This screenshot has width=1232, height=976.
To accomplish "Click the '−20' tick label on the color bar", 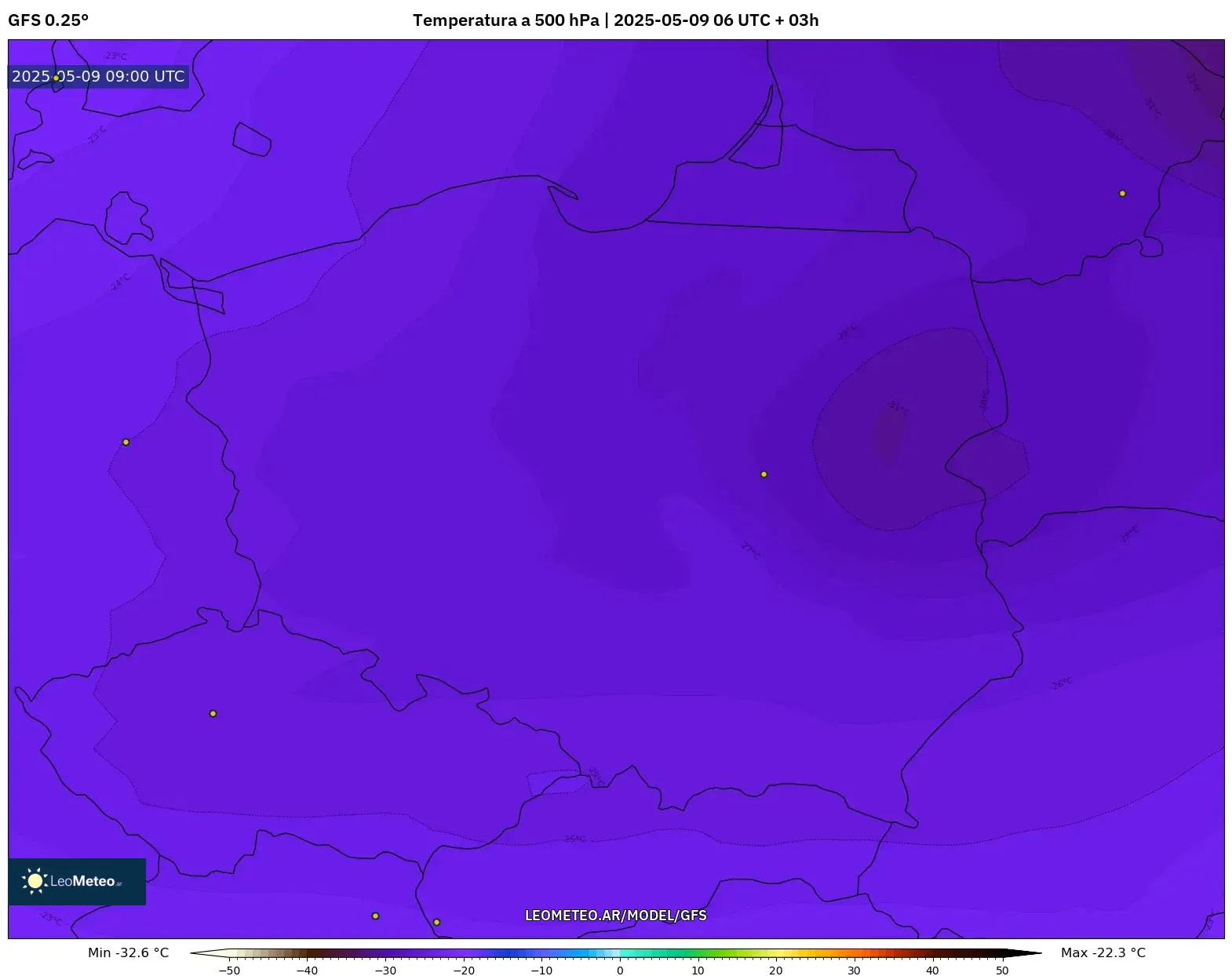I will pyautogui.click(x=464, y=971).
